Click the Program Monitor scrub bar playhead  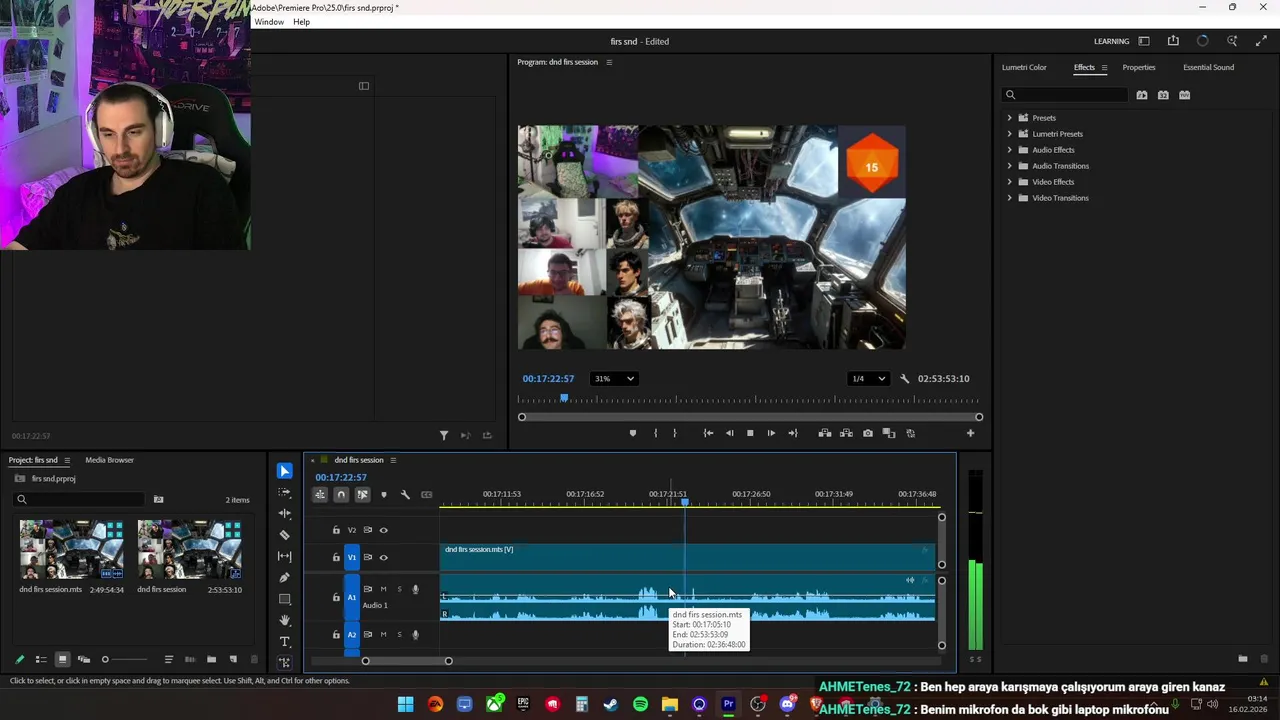pos(564,398)
